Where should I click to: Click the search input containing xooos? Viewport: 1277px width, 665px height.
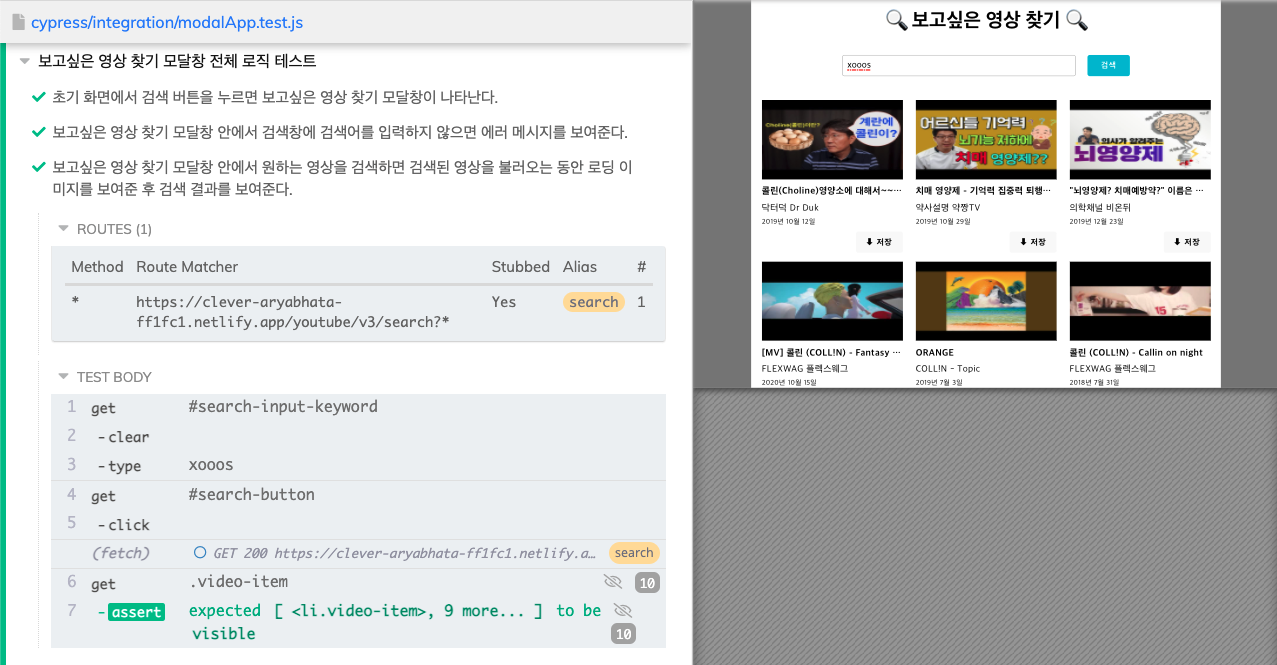(x=958, y=66)
